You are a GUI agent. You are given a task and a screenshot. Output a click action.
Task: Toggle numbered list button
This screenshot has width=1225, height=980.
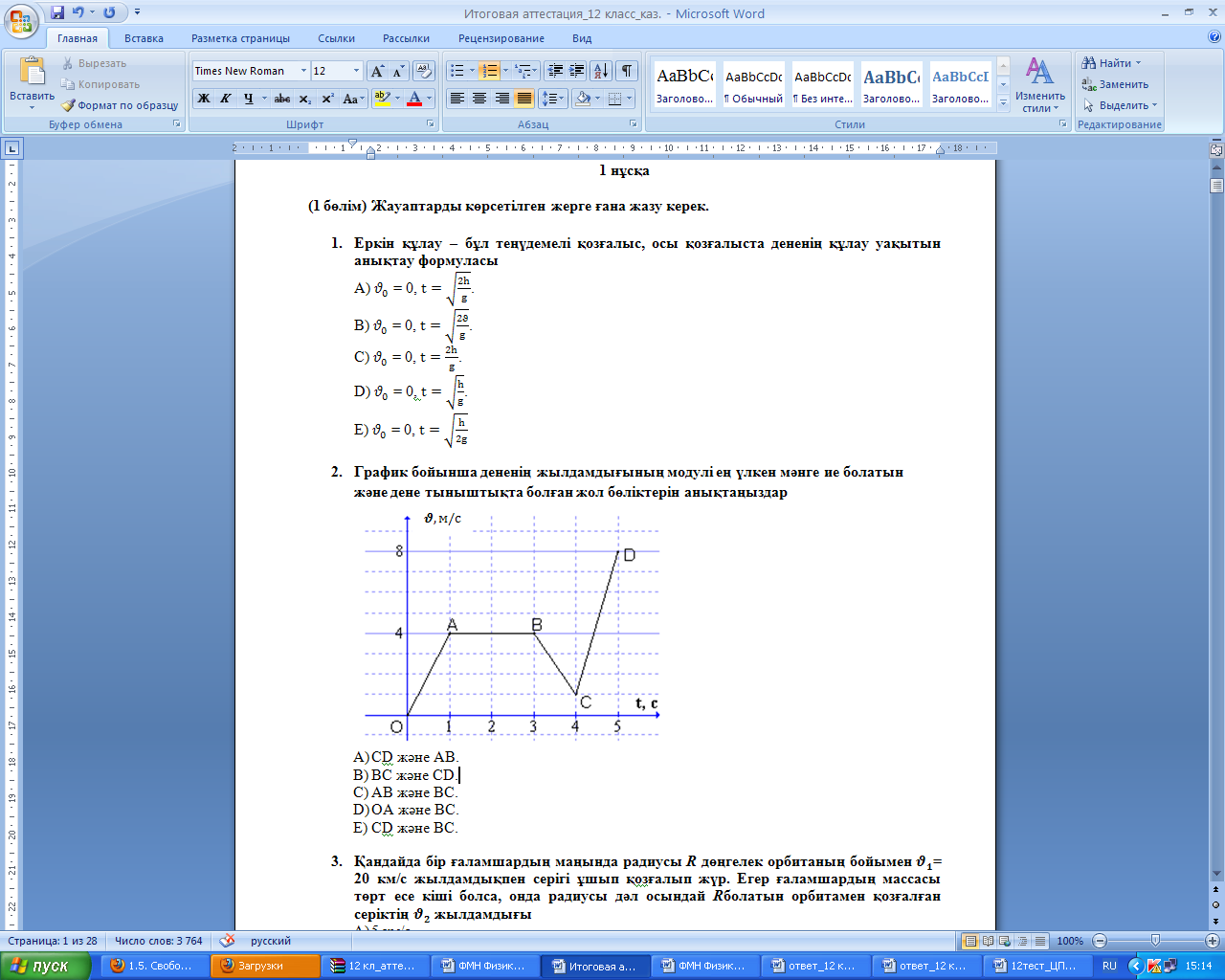point(490,71)
